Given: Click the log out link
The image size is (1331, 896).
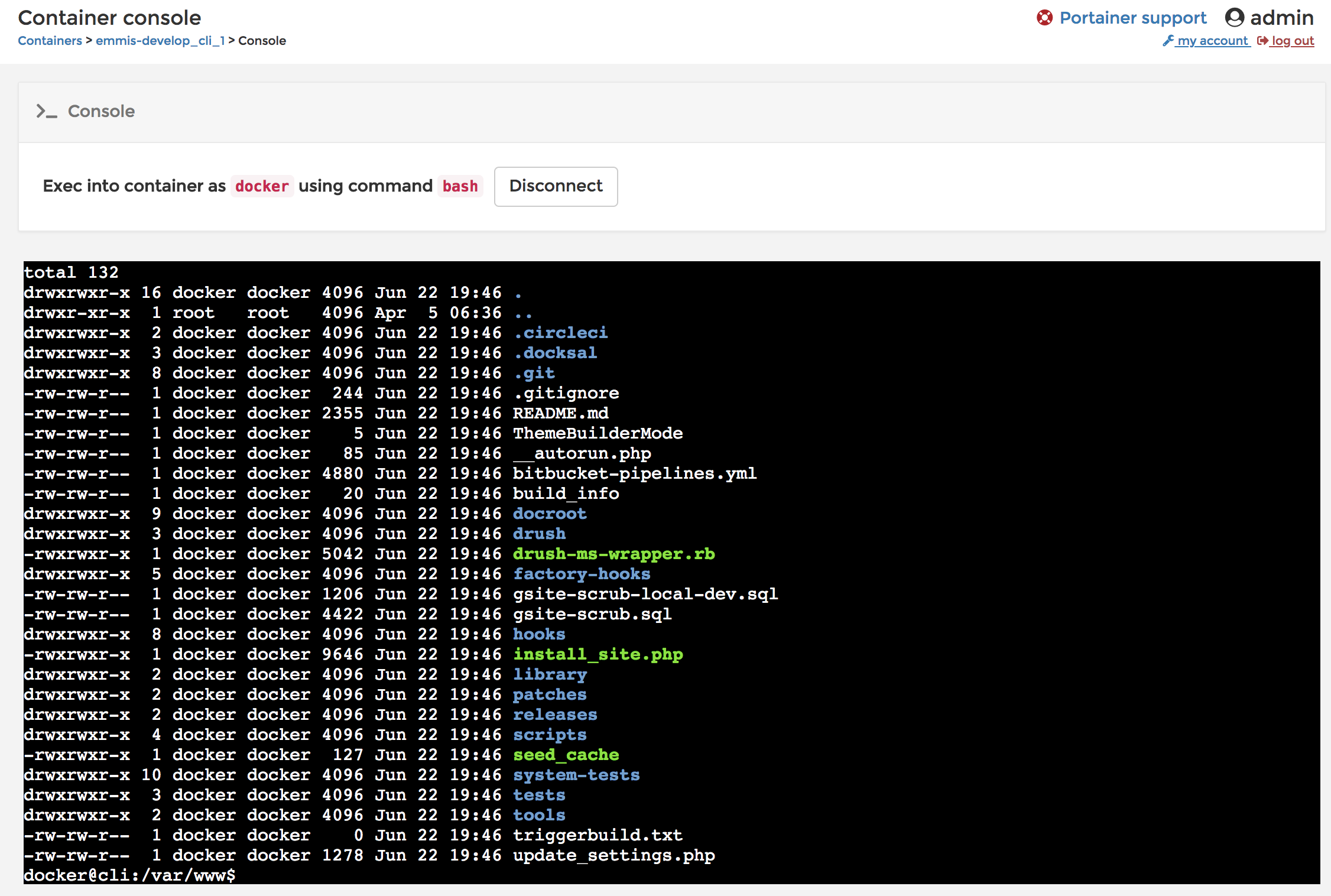Looking at the screenshot, I should pos(1293,41).
